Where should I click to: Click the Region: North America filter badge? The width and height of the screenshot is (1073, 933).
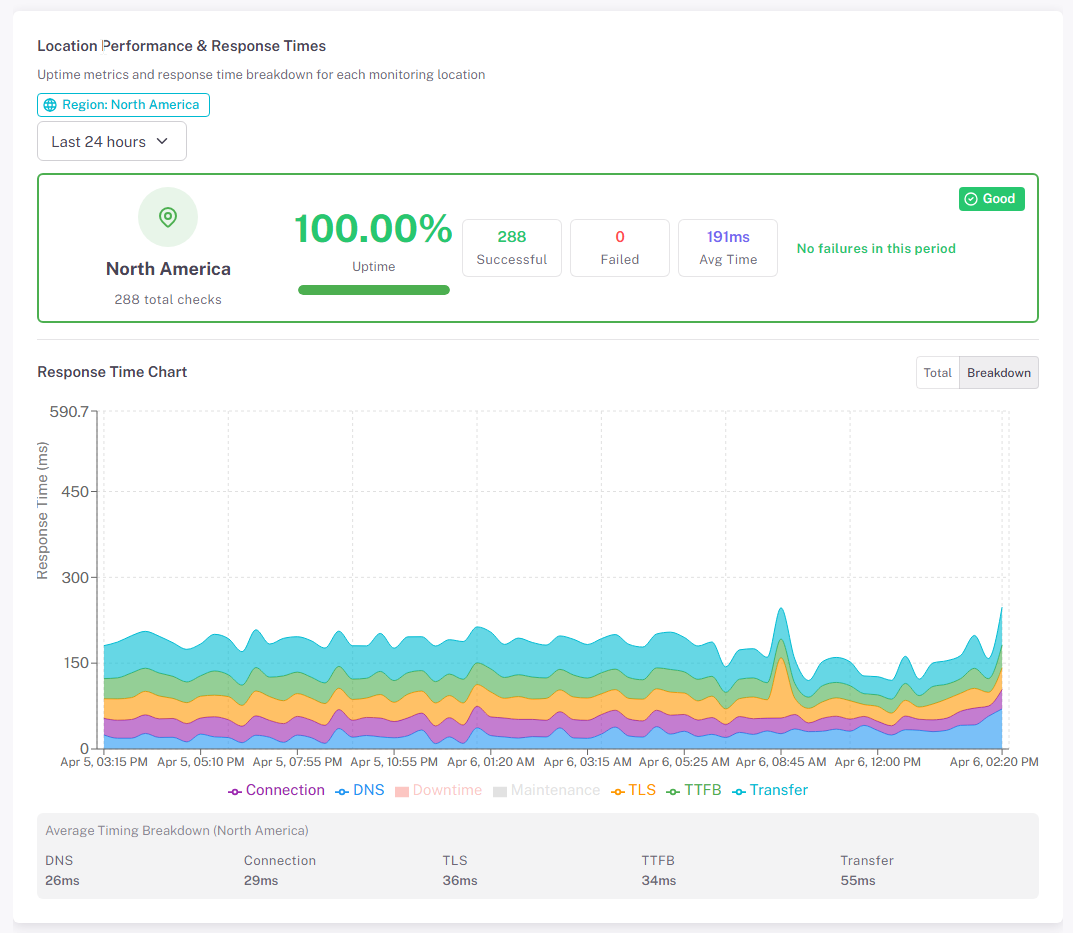pyautogui.click(x=124, y=105)
